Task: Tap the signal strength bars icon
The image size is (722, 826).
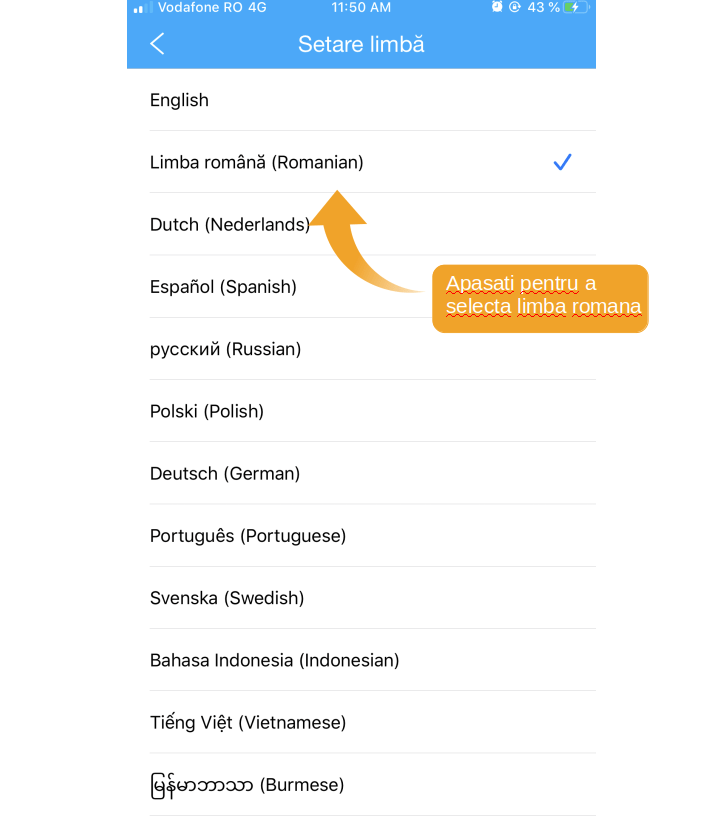Action: pyautogui.click(x=142, y=7)
